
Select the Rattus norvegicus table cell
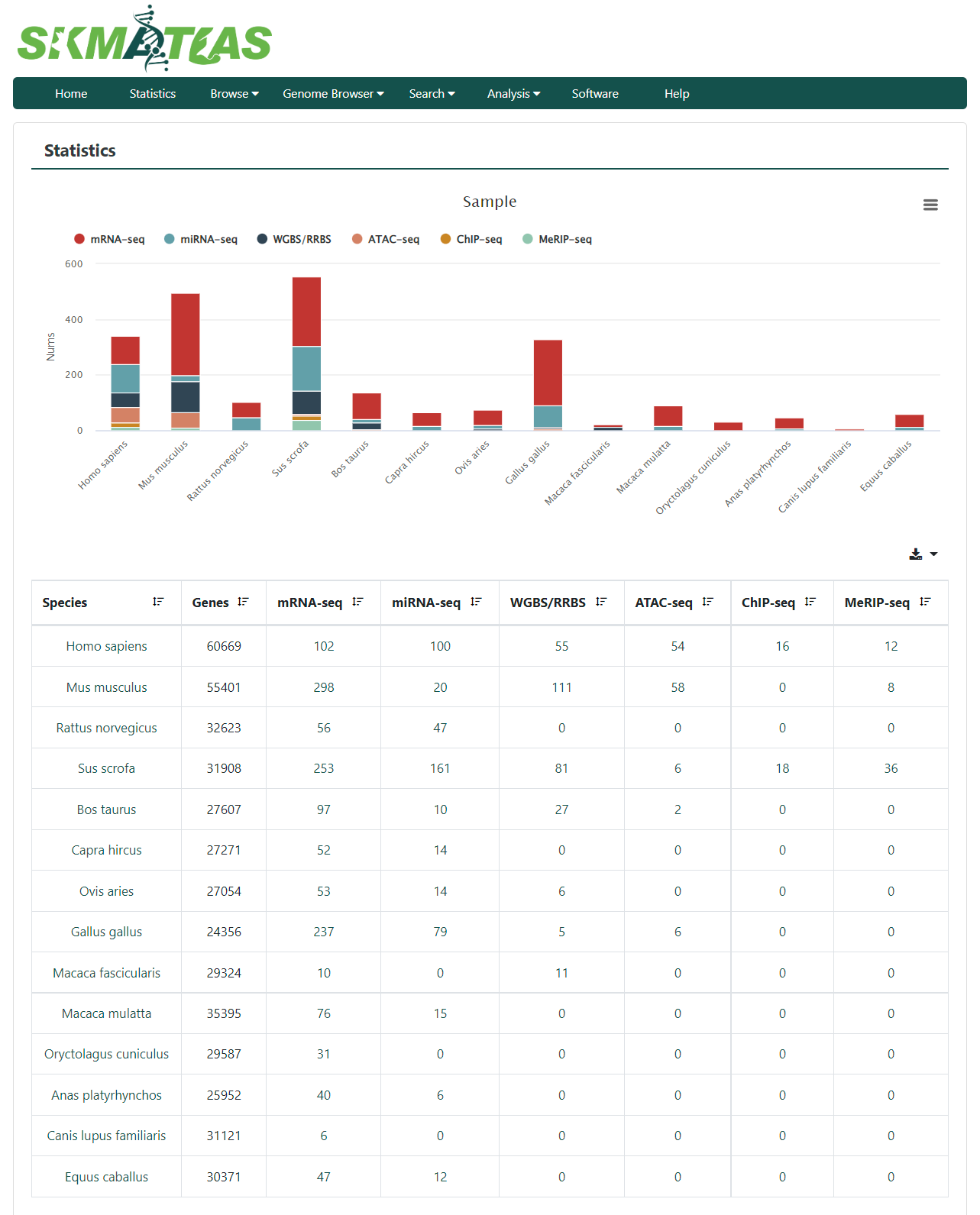106,728
